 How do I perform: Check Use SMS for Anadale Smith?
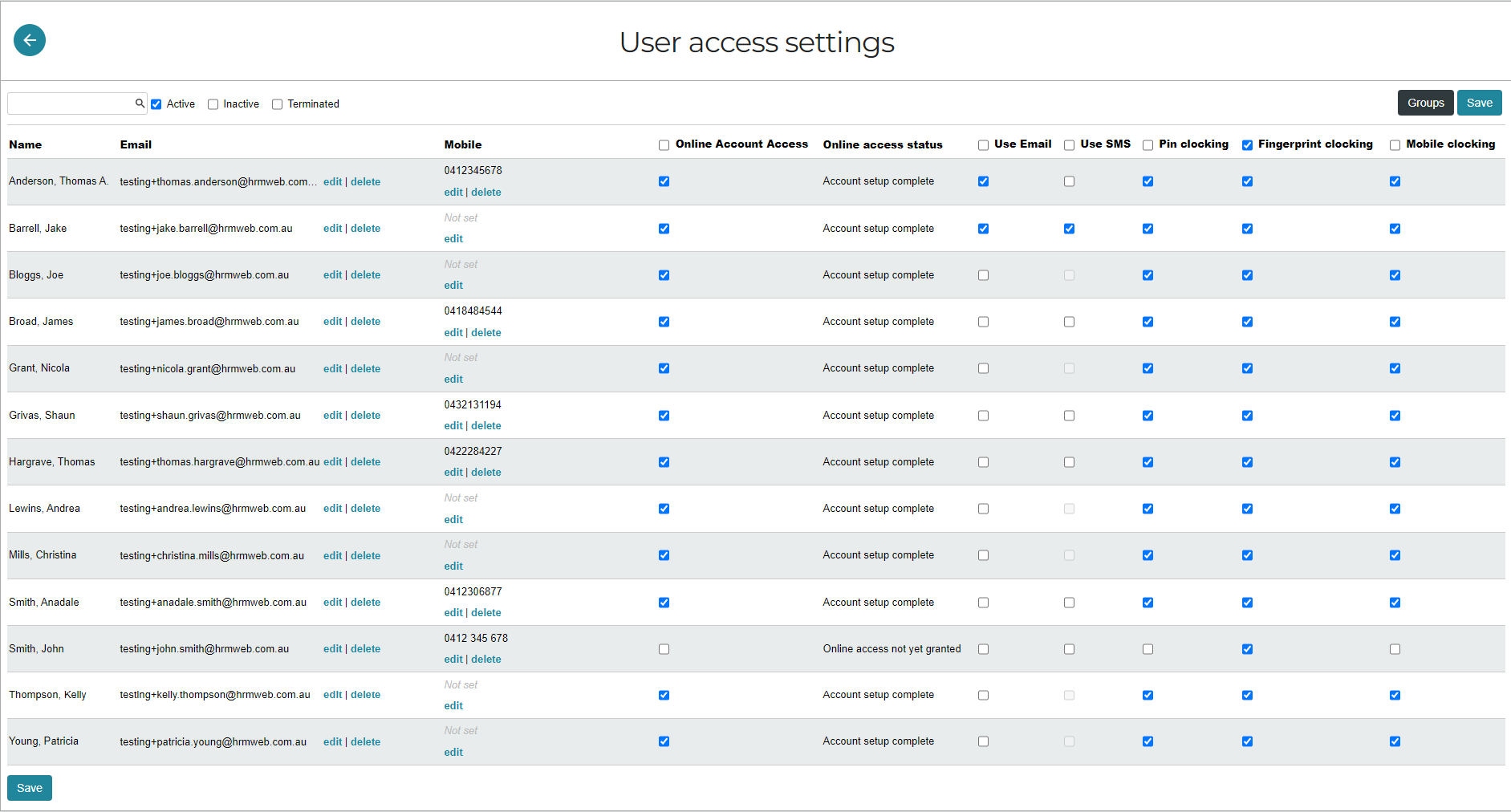tap(1069, 603)
